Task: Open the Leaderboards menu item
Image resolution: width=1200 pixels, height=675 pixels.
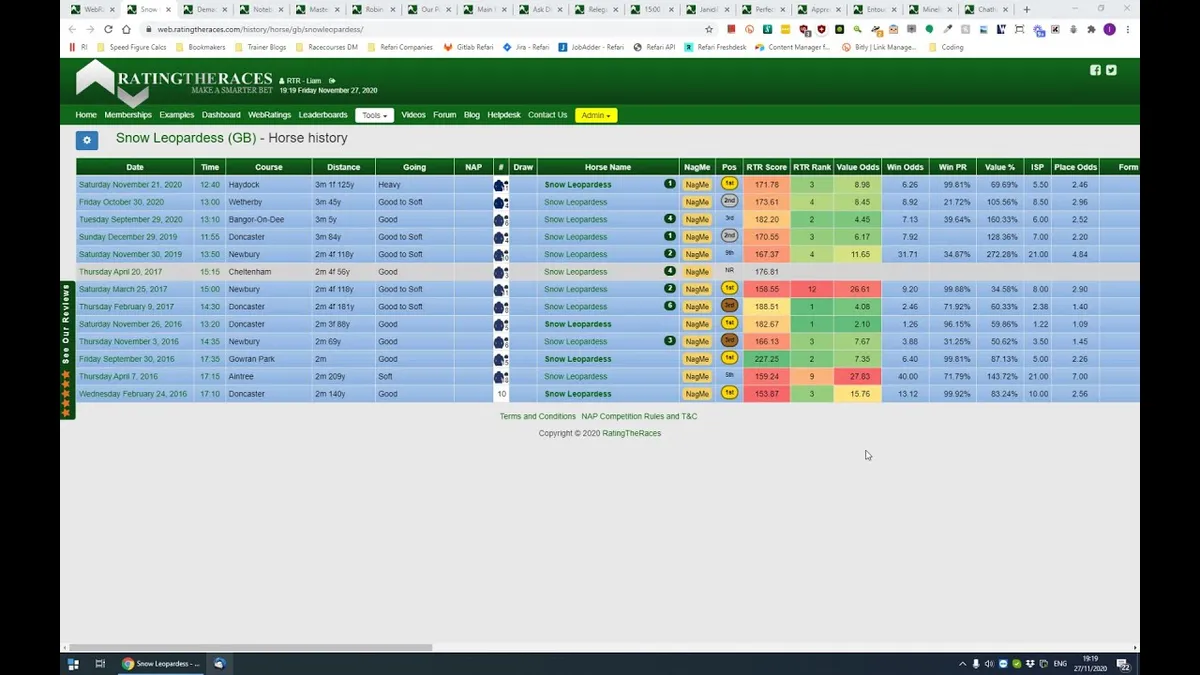Action: 323,115
